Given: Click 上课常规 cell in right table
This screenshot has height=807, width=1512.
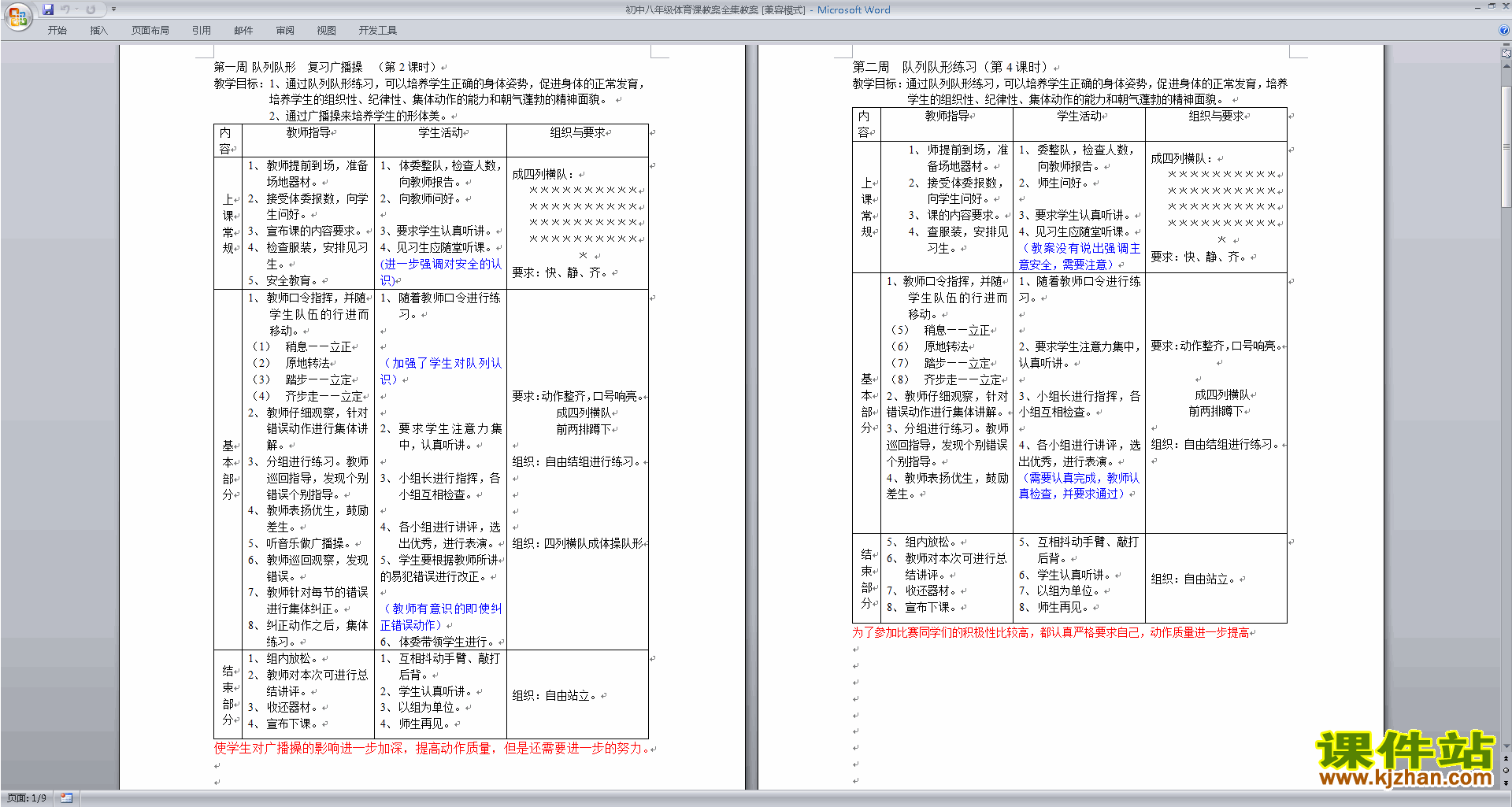Looking at the screenshot, I should [x=866, y=207].
